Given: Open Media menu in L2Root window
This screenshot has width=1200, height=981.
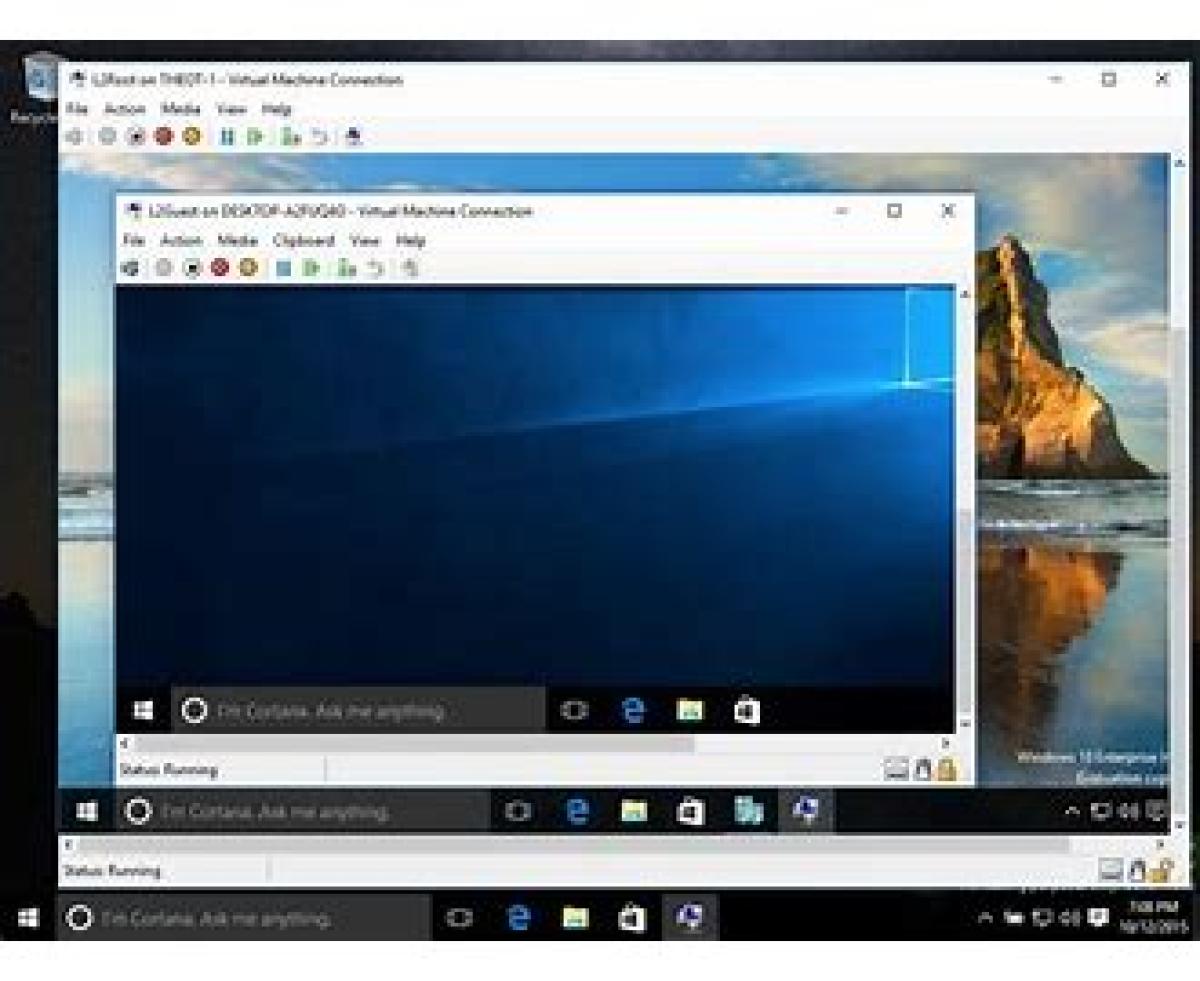Looking at the screenshot, I should (x=180, y=109).
